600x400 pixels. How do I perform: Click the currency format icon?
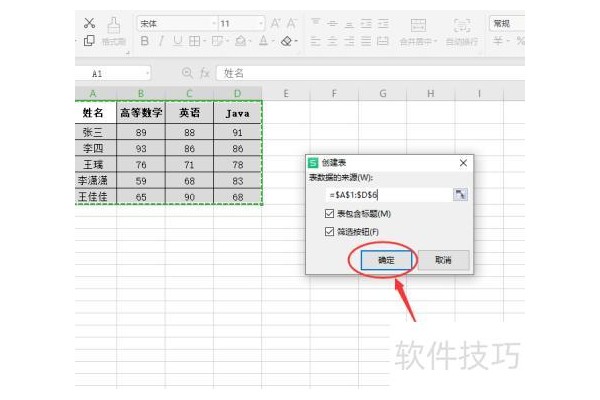pos(497,41)
